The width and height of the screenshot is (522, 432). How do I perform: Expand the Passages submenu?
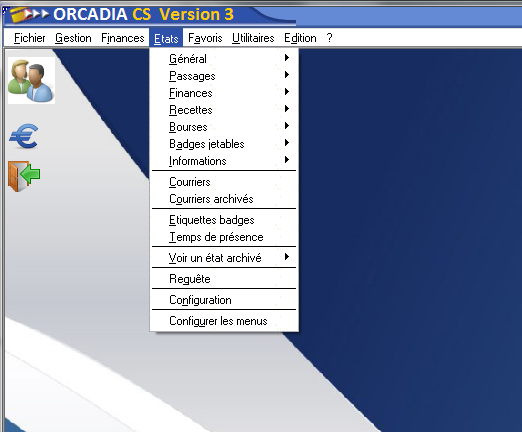[224, 76]
